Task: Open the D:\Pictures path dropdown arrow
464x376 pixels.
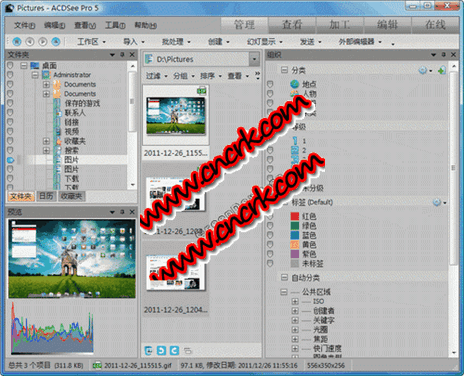Action: tap(255, 59)
